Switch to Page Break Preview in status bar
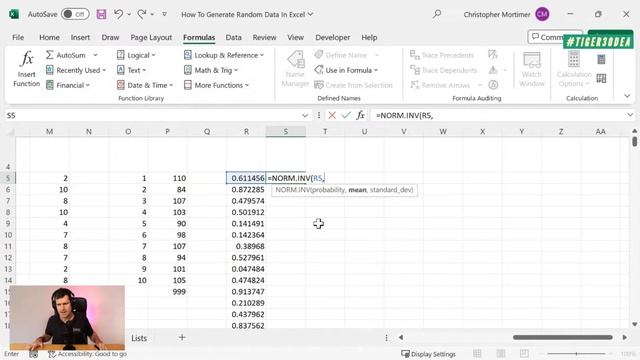Viewport: 640px width, 360px height. (x=524, y=353)
